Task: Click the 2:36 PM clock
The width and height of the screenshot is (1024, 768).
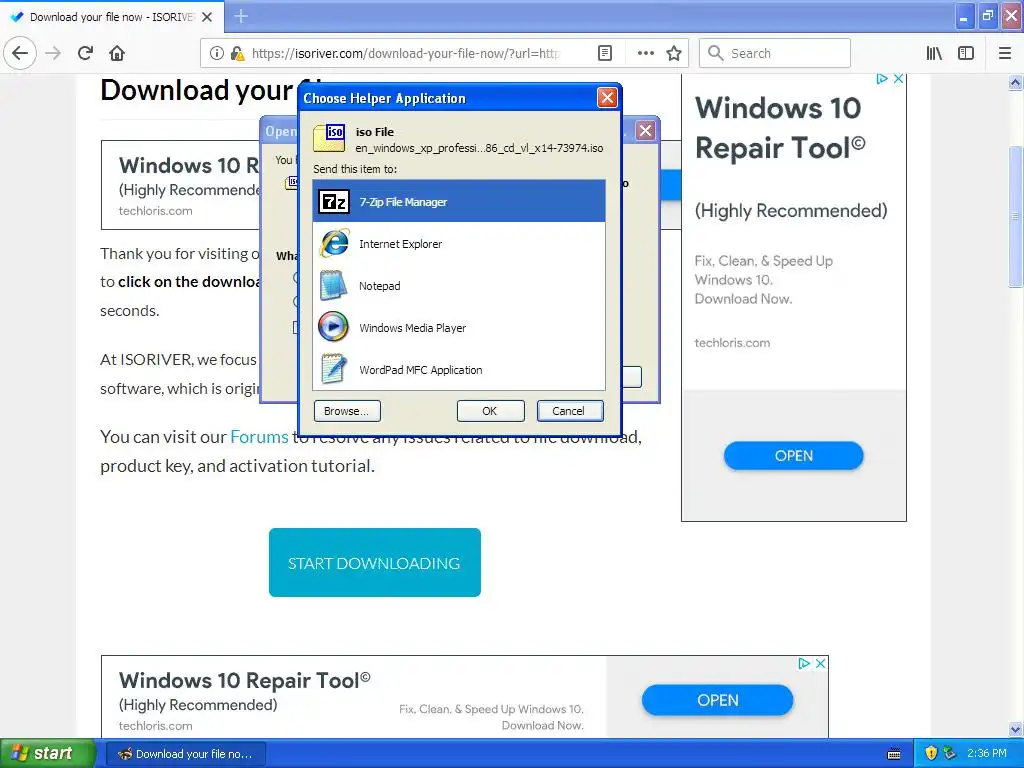Action: tap(987, 753)
